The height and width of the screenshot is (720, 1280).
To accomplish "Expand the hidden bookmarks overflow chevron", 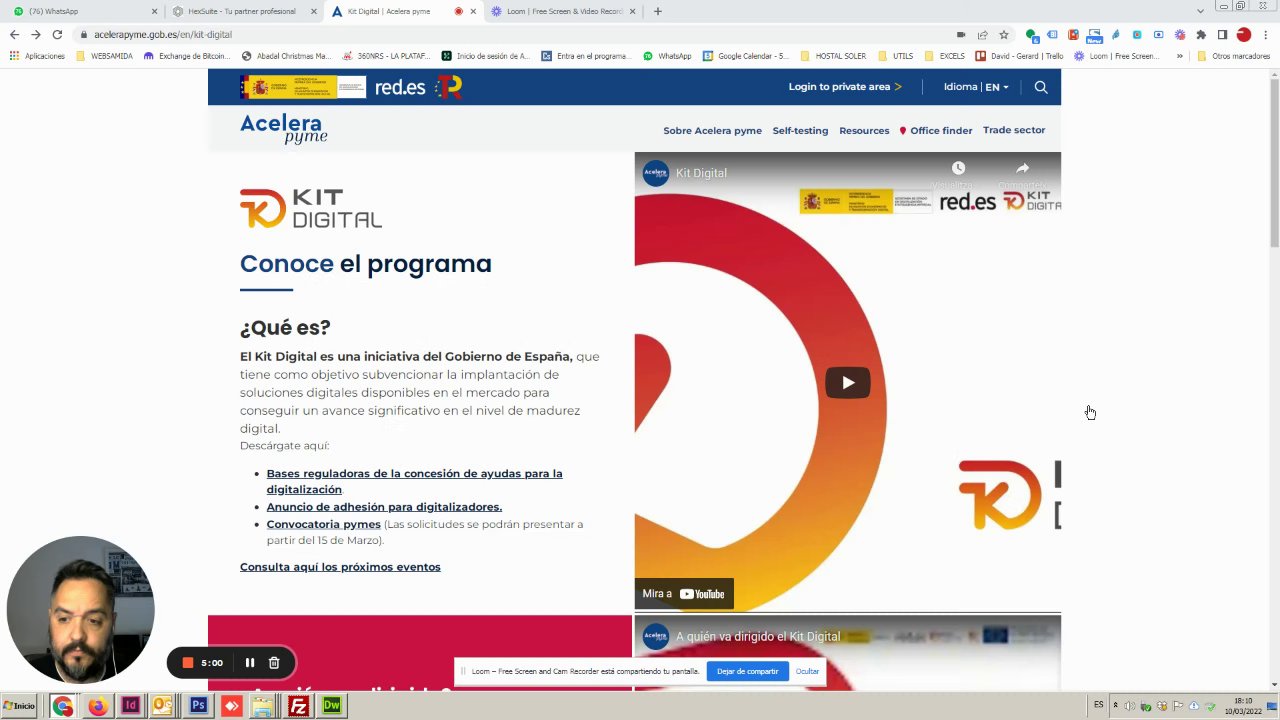I will coord(1180,56).
